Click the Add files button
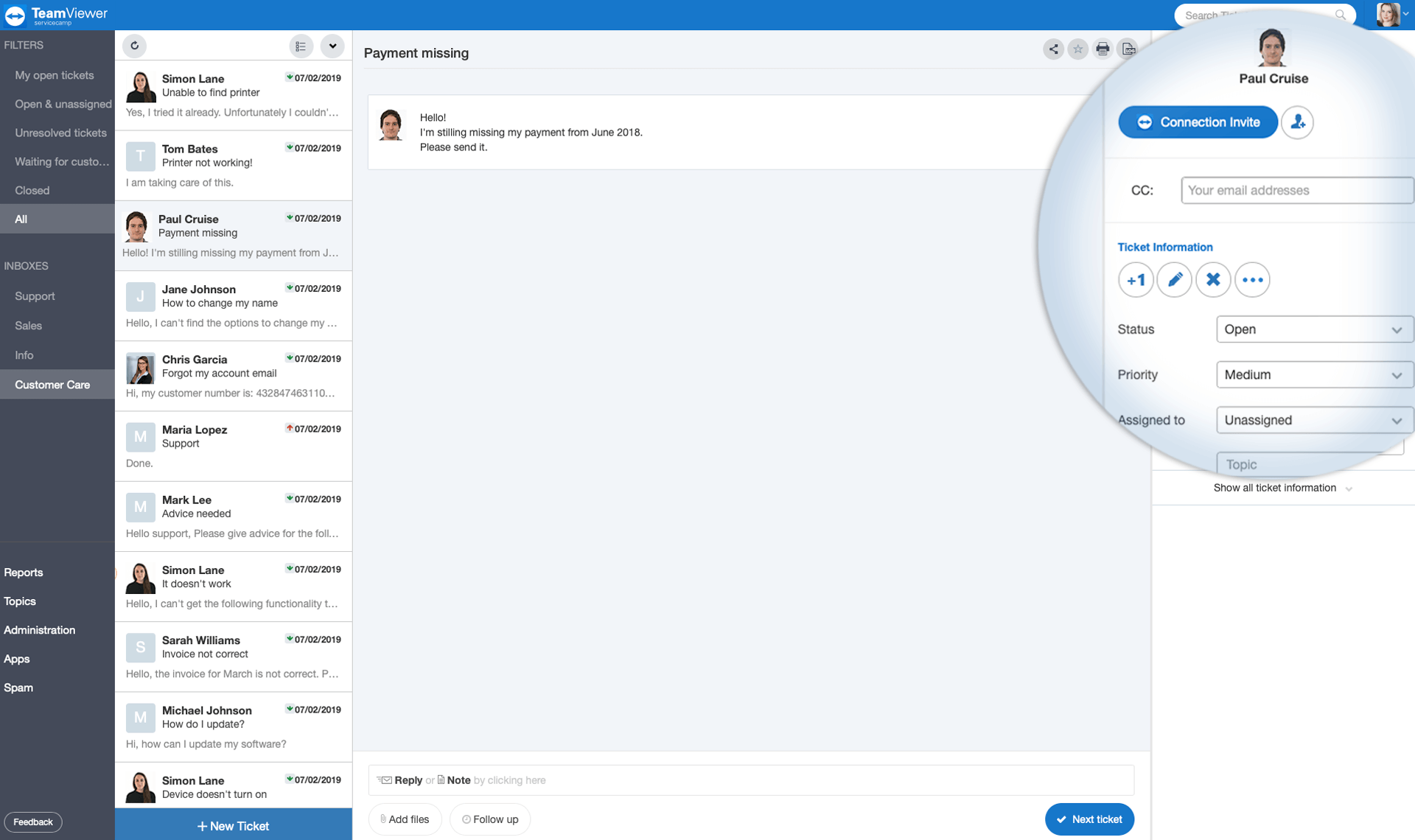 [405, 819]
